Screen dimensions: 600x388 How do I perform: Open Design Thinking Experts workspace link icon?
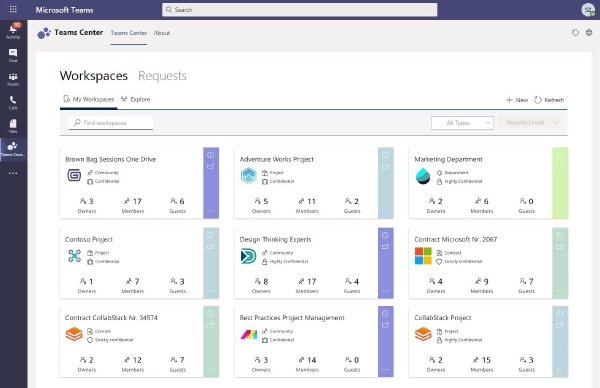pos(385,247)
